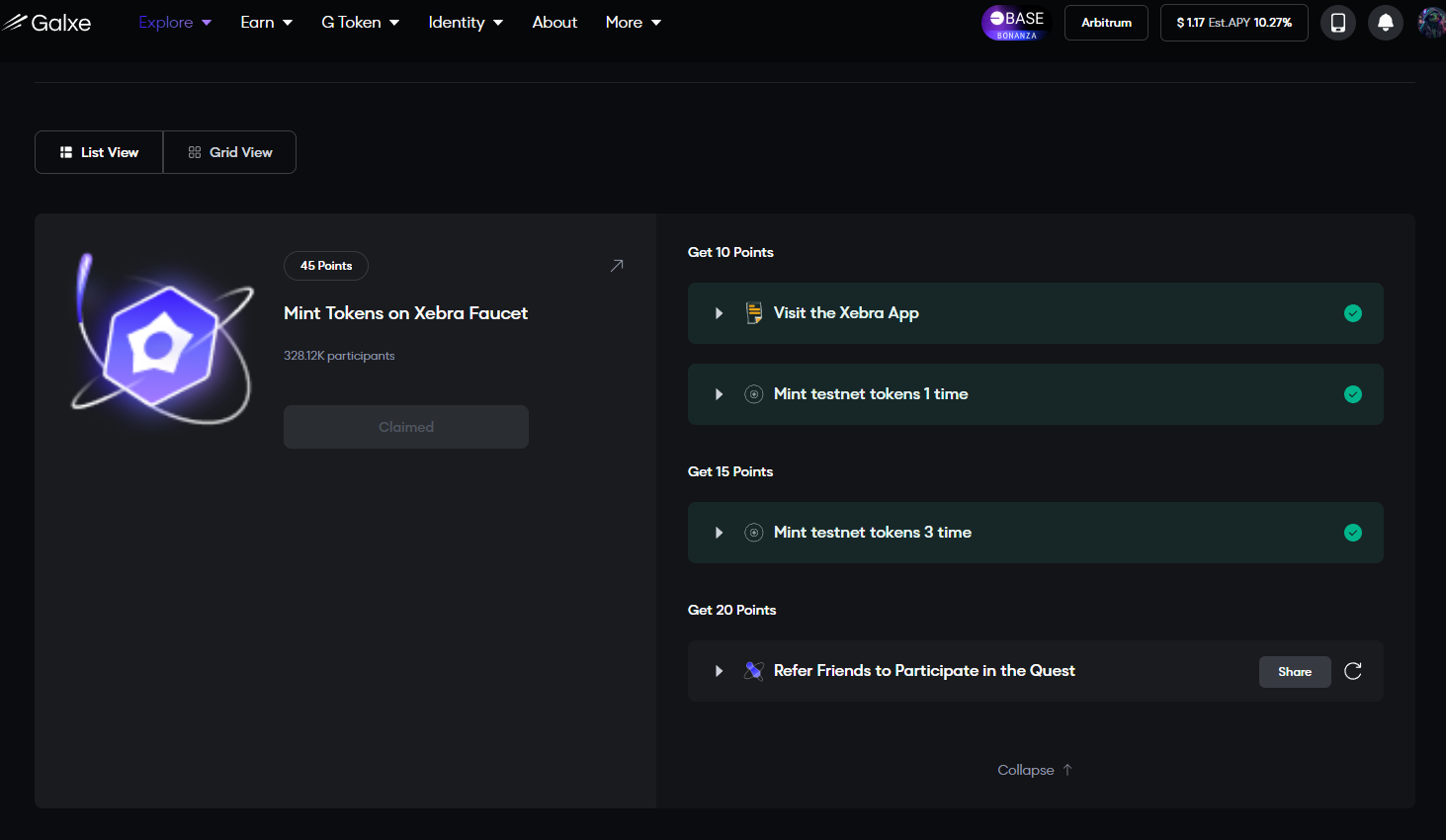The image size is (1446, 840).
Task: Click the disabled Claimed button
Action: click(x=406, y=427)
